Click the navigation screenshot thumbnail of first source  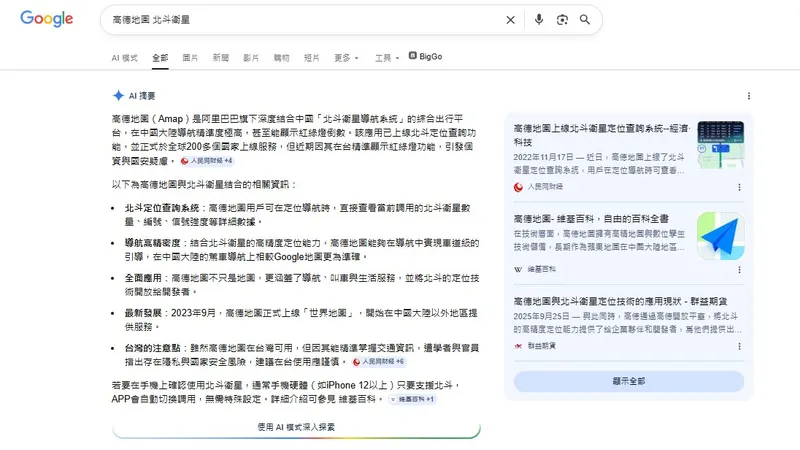(720, 145)
